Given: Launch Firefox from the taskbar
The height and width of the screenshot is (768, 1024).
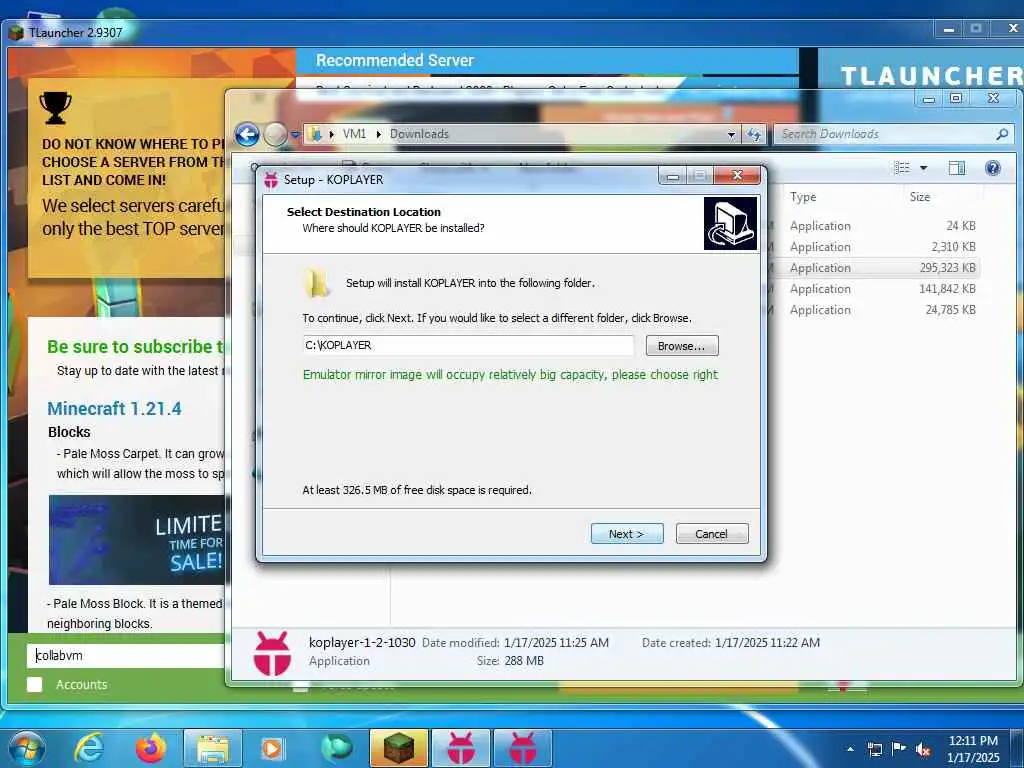Looking at the screenshot, I should tap(151, 748).
